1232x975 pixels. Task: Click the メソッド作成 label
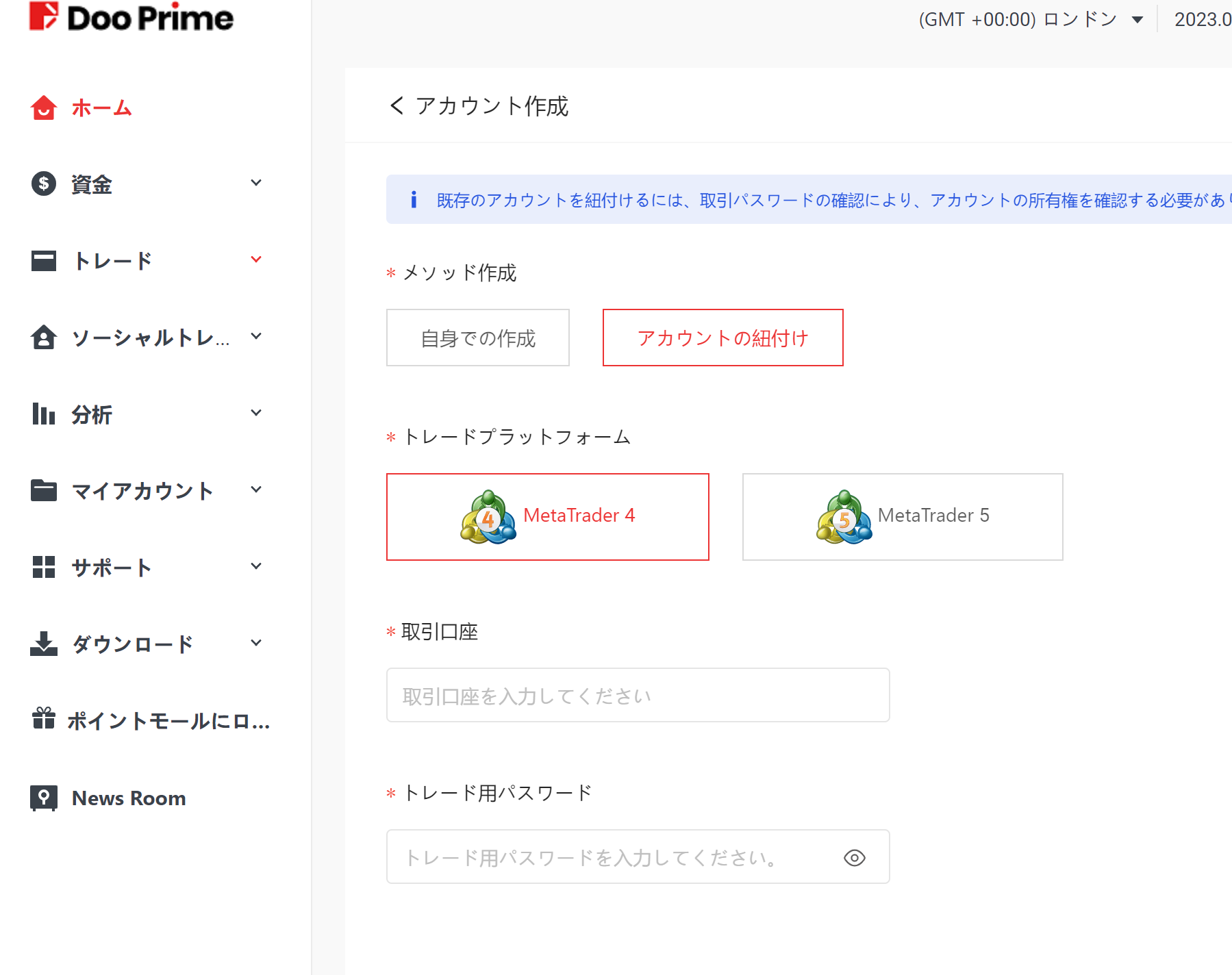point(460,273)
